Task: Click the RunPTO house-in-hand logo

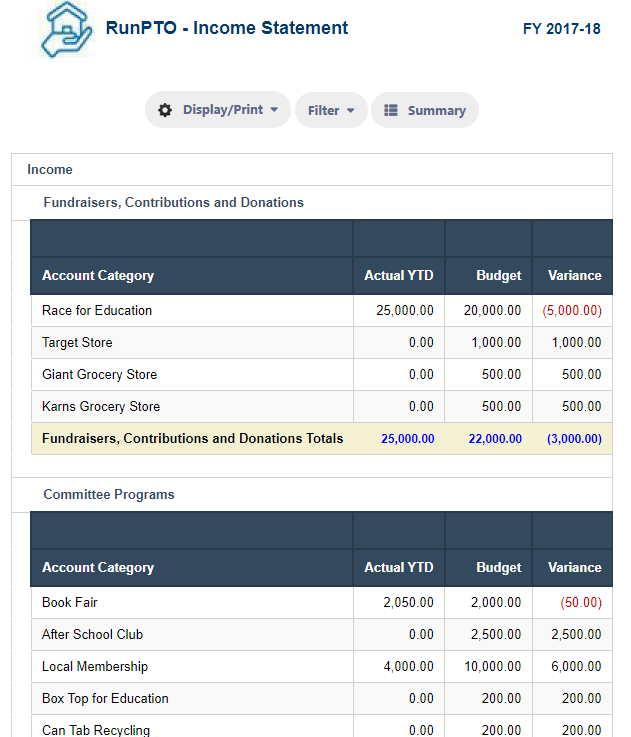Action: coord(66,30)
